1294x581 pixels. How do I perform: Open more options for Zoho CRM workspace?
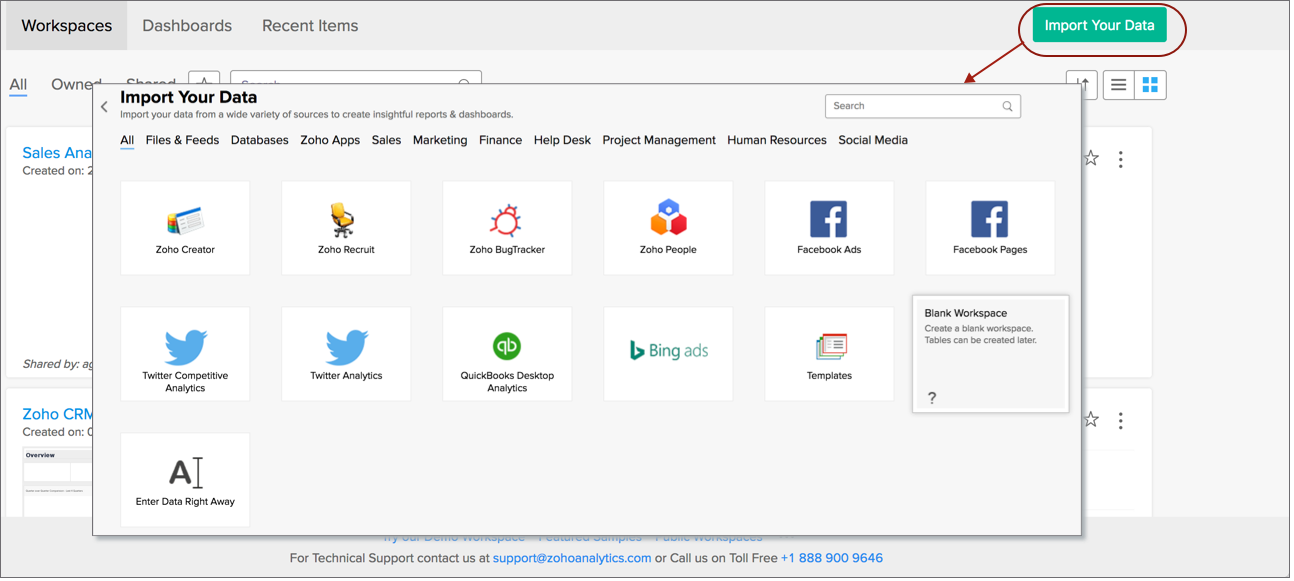point(1121,421)
